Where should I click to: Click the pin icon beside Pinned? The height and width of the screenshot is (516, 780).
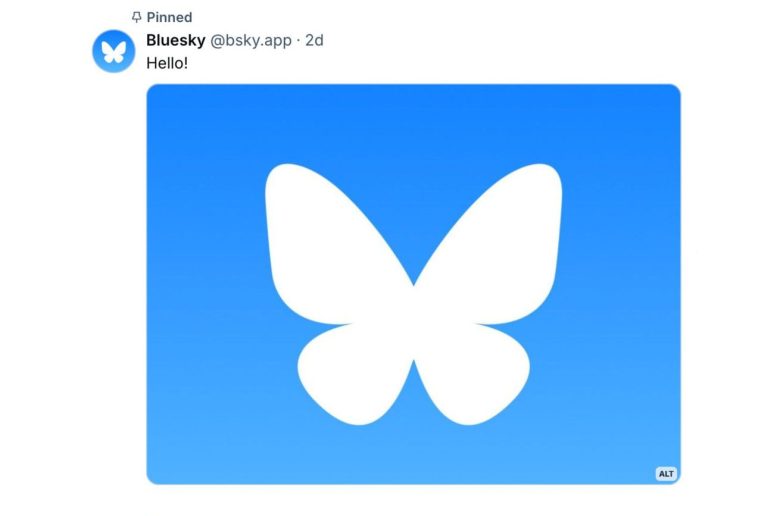pyautogui.click(x=136, y=17)
